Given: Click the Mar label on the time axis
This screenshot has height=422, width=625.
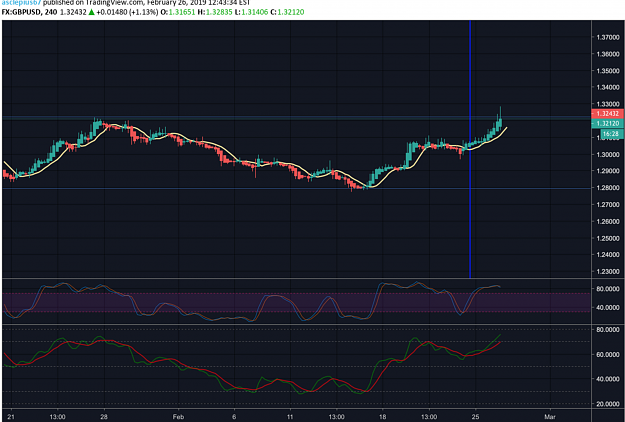Looking at the screenshot, I should [x=550, y=417].
